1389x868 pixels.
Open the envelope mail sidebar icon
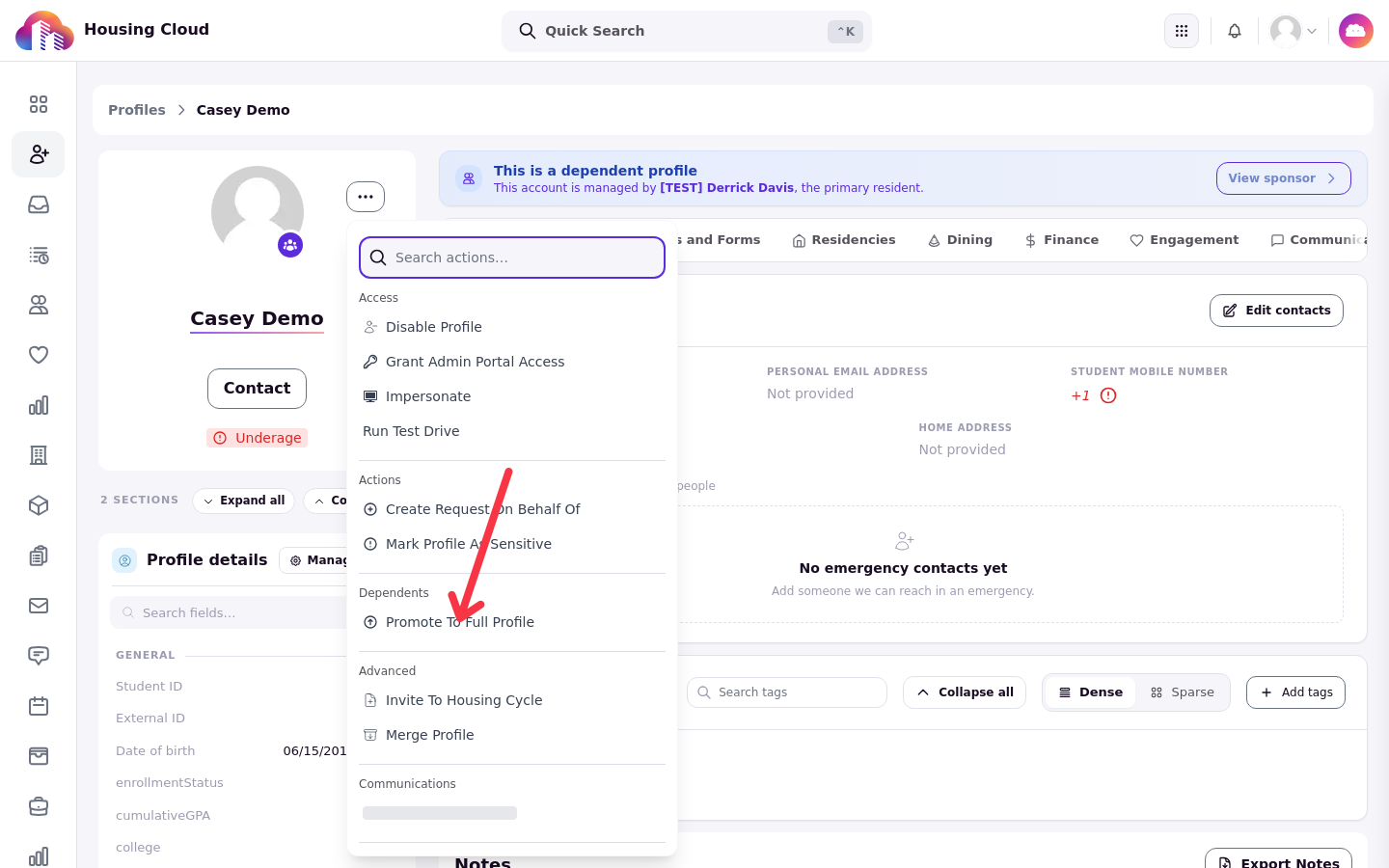click(x=39, y=606)
